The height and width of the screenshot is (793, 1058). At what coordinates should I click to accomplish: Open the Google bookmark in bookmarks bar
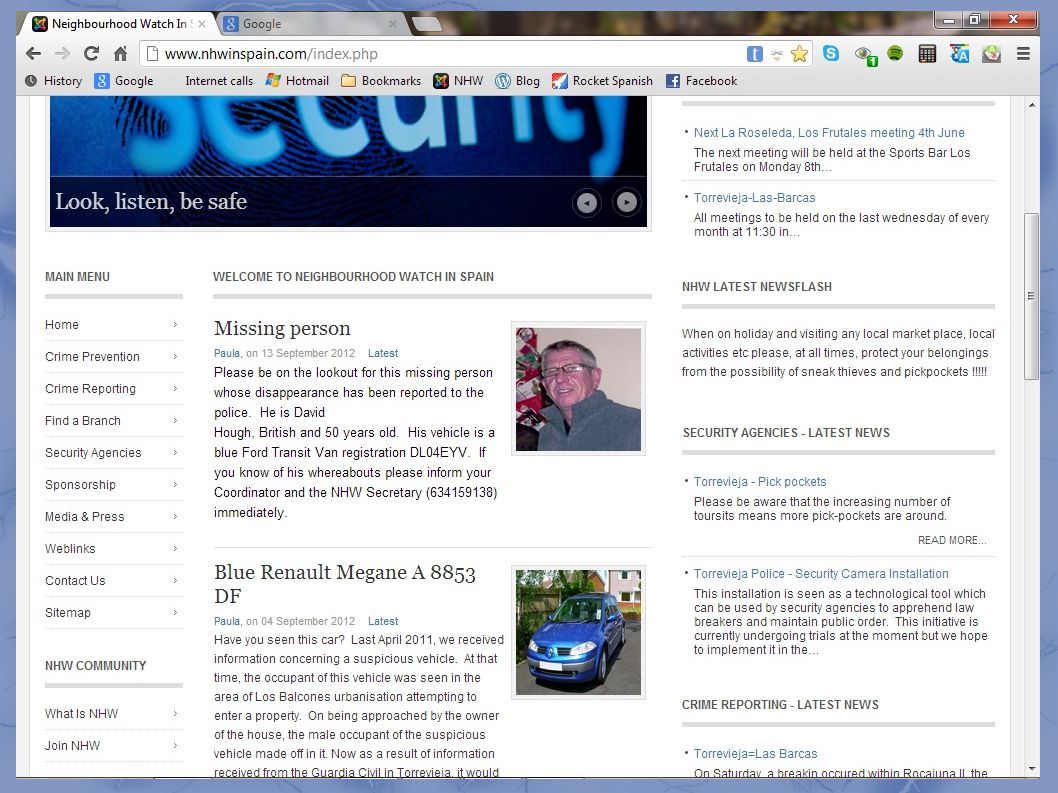pos(124,81)
